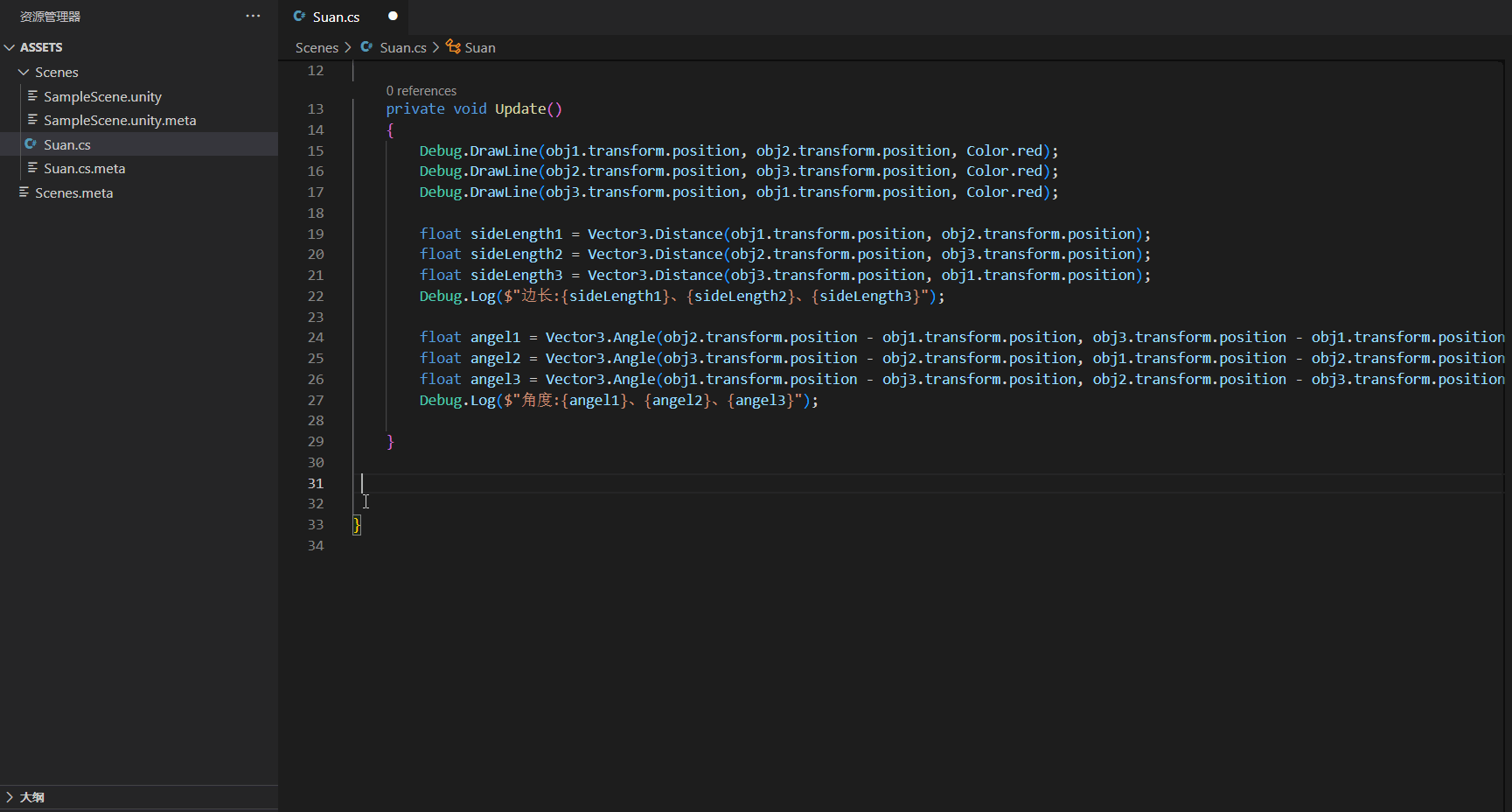
Task: Click angel2 variable declaration on line 25
Action: tap(496, 359)
